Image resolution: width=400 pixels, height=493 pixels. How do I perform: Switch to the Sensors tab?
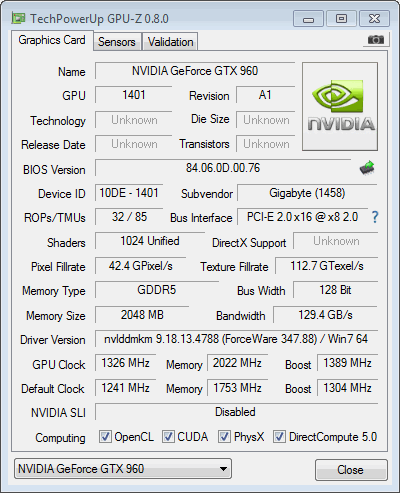tap(117, 42)
